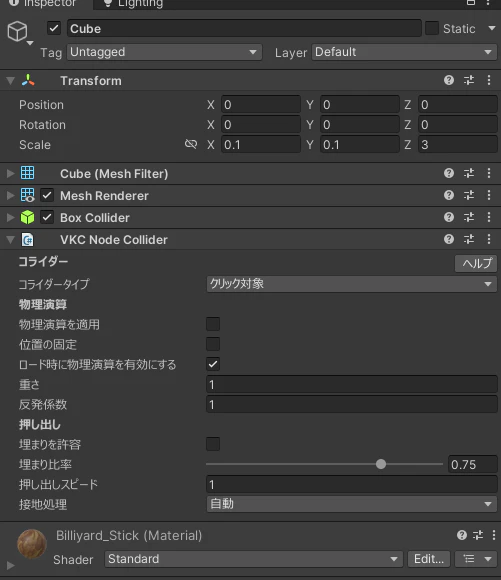This screenshot has width=501, height=580.
Task: Open the コライダータイプ dropdown
Action: (352, 284)
